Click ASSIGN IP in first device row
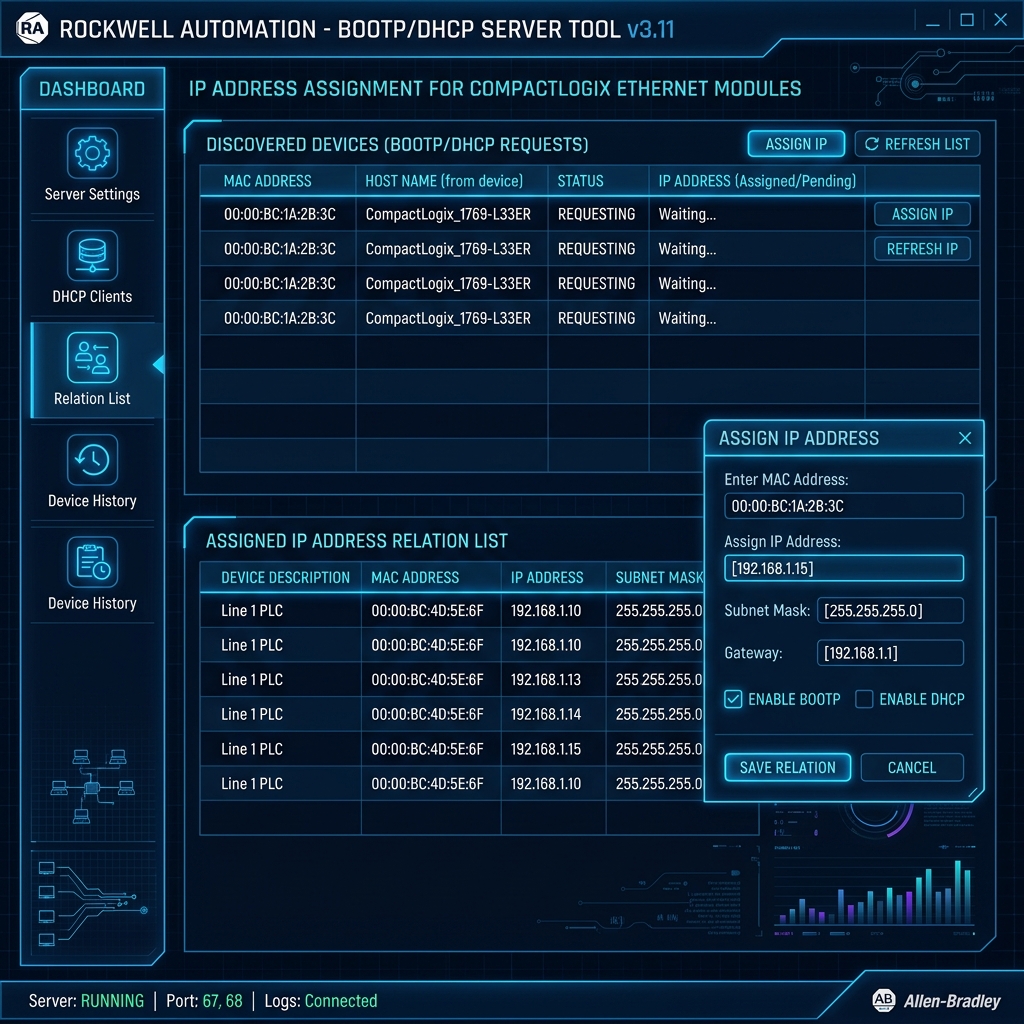Viewport: 1024px width, 1024px height. click(x=922, y=214)
